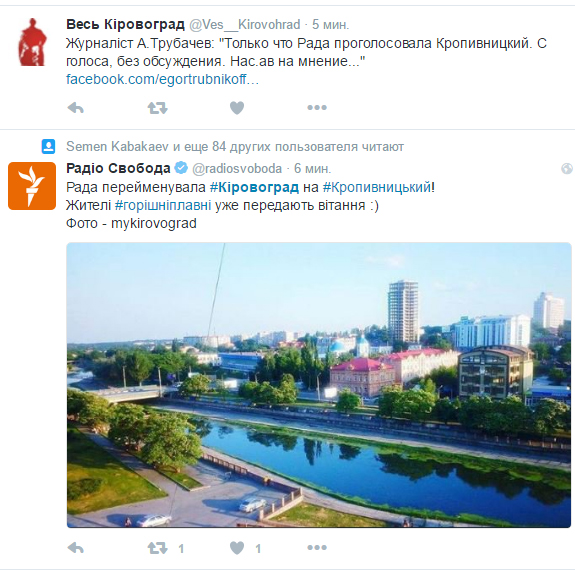This screenshot has height=572, width=575.
Task: Retweet the Весь Кіровоград tweet
Action: click(157, 108)
